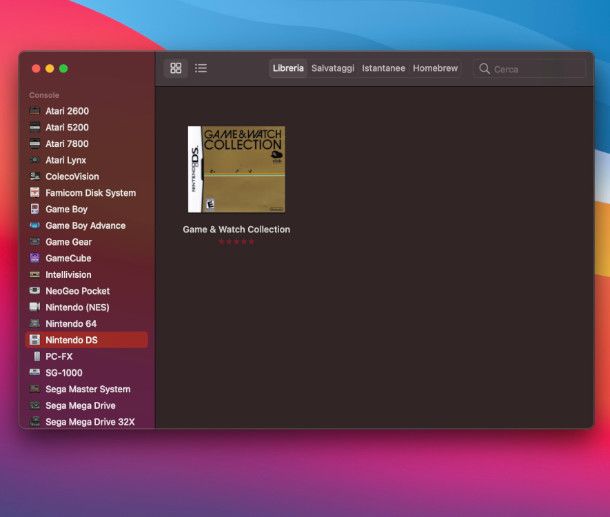This screenshot has height=517, width=610.
Task: Switch to grid view layout
Action: 176,68
